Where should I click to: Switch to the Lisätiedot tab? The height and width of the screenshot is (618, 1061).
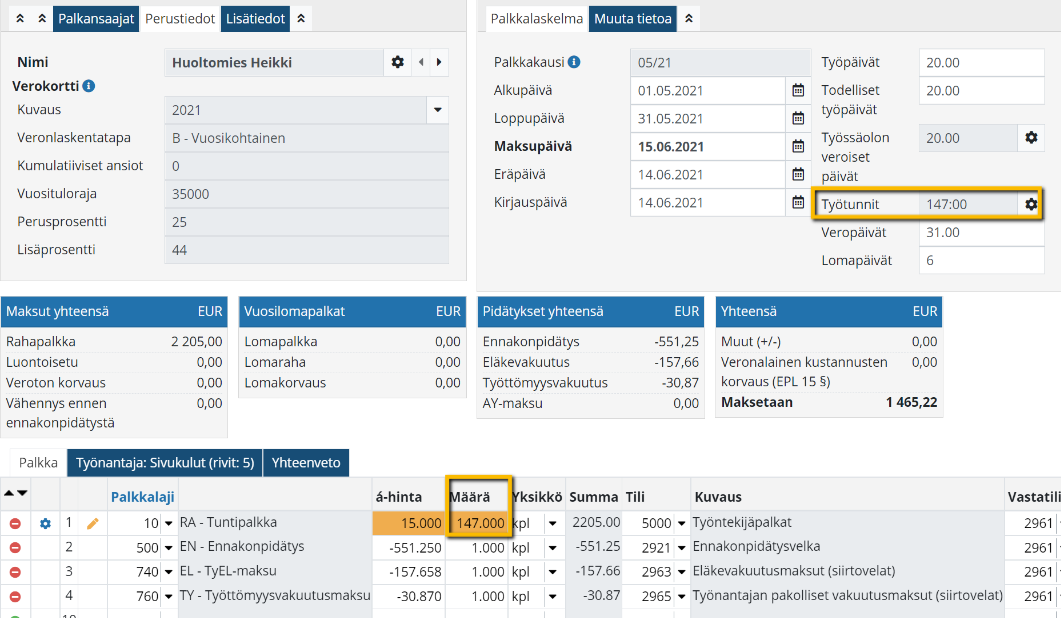click(x=257, y=18)
